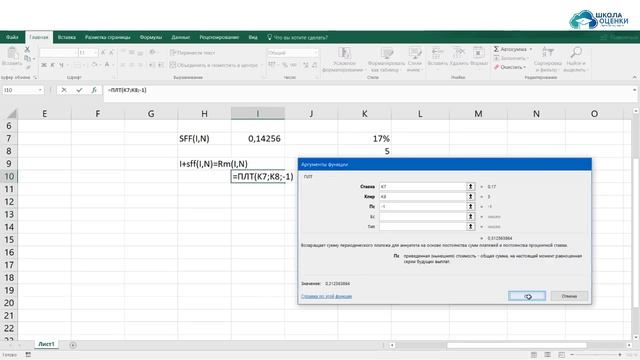The height and width of the screenshot is (360, 640).
Task: Click the Fill (Заполнить) icon
Action: (x=496, y=58)
